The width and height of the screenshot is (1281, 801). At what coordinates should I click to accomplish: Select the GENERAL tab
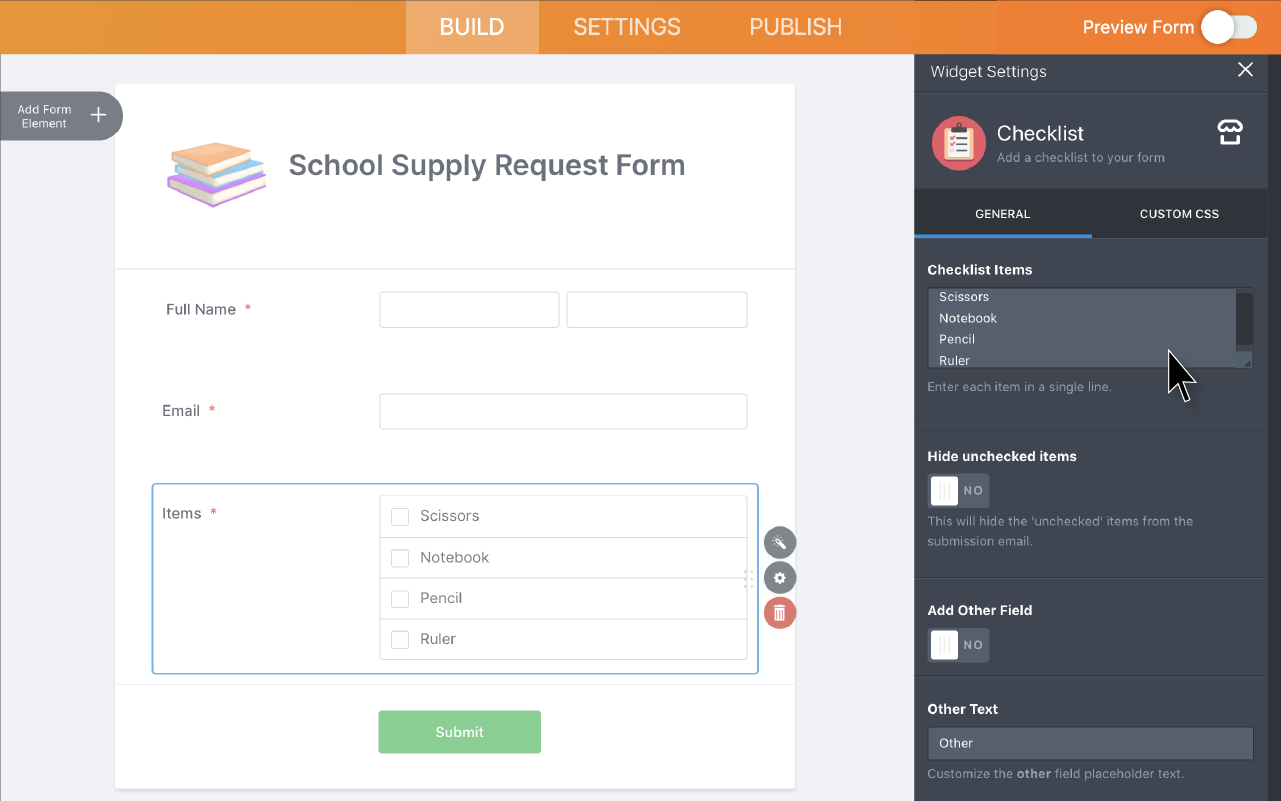pos(1001,213)
